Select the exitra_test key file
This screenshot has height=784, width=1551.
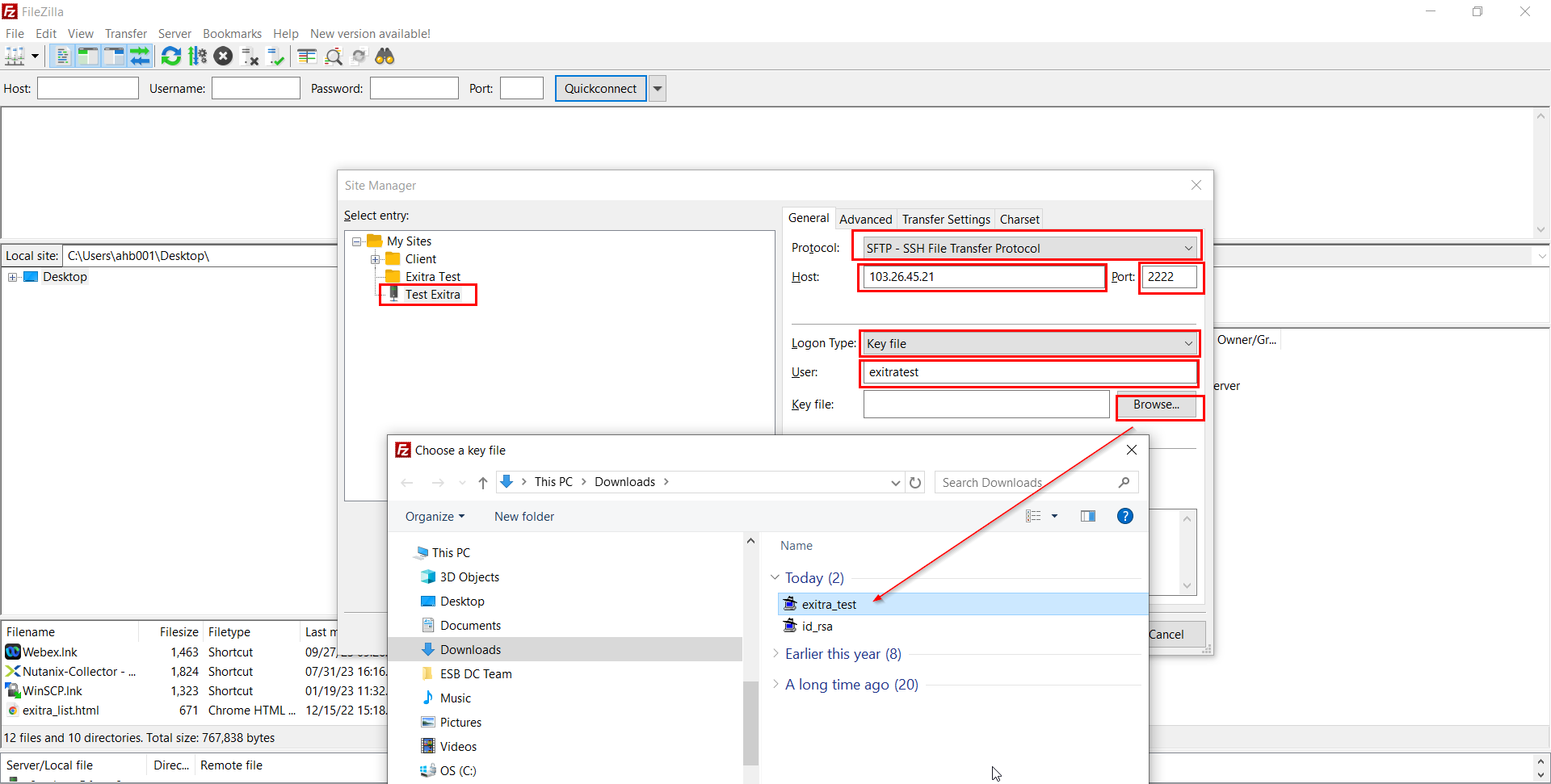[962, 604]
